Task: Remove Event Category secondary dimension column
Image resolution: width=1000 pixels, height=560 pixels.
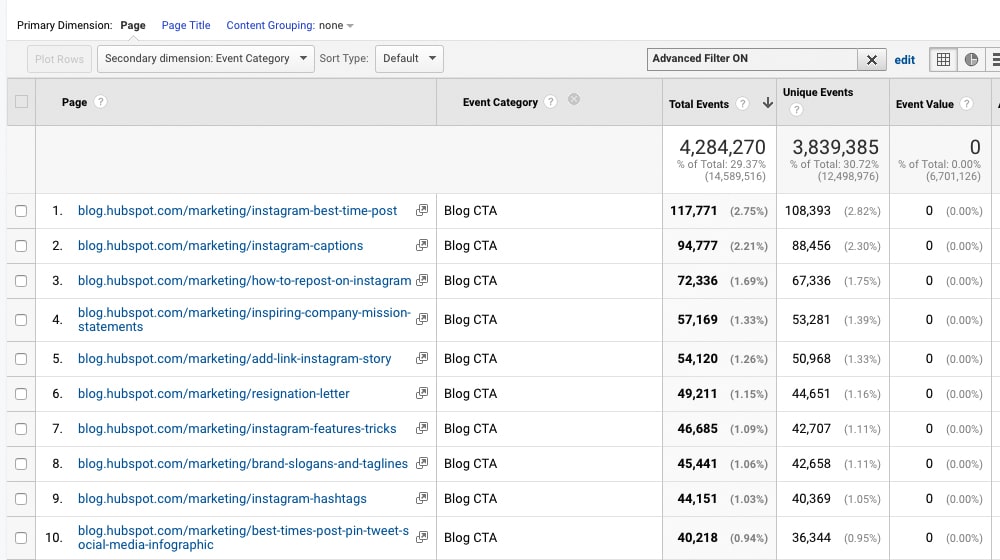Action: click(574, 100)
